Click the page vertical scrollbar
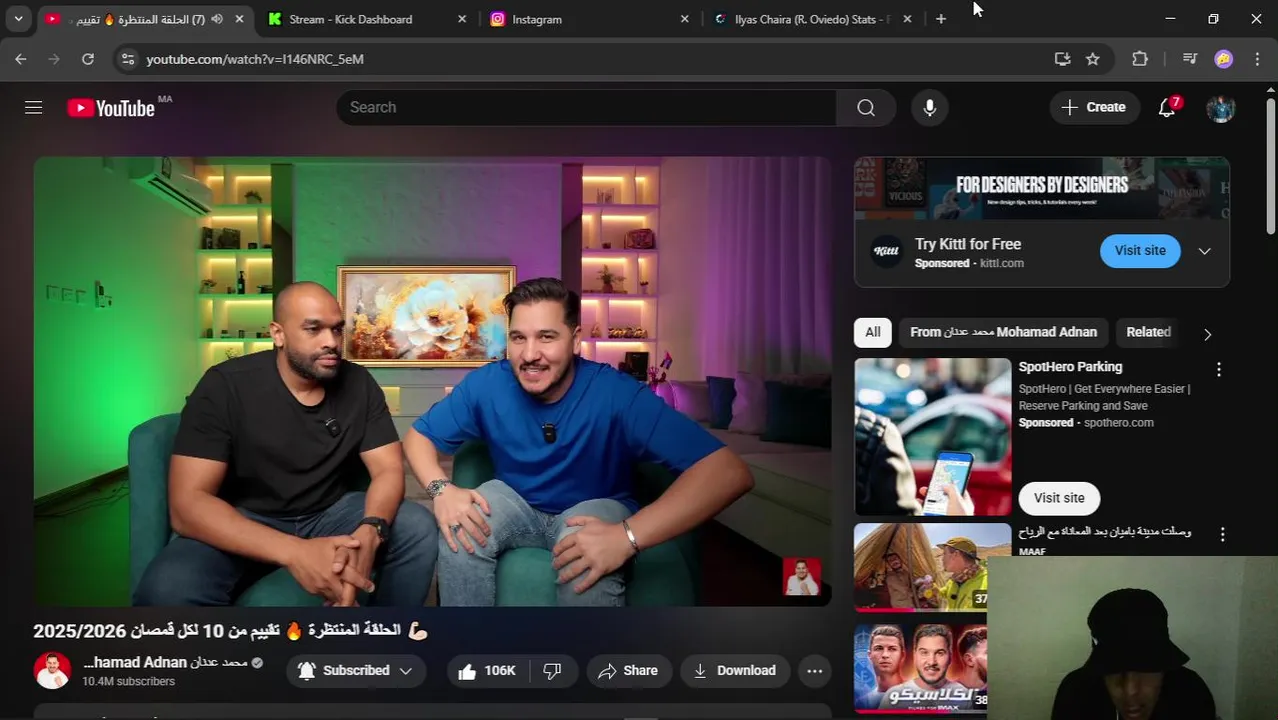This screenshot has height=720, width=1278. point(1271,165)
